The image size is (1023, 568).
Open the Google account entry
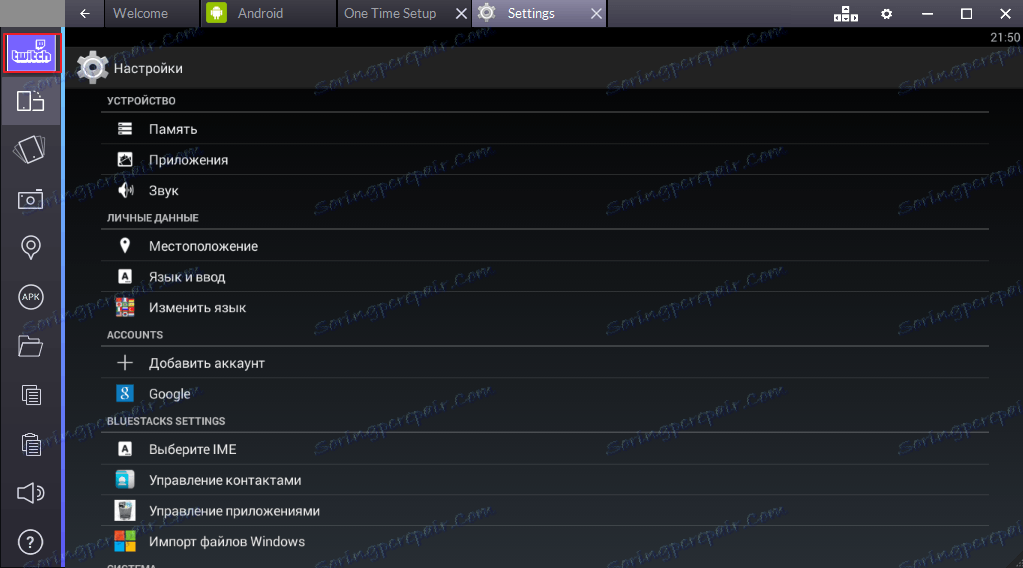click(545, 393)
